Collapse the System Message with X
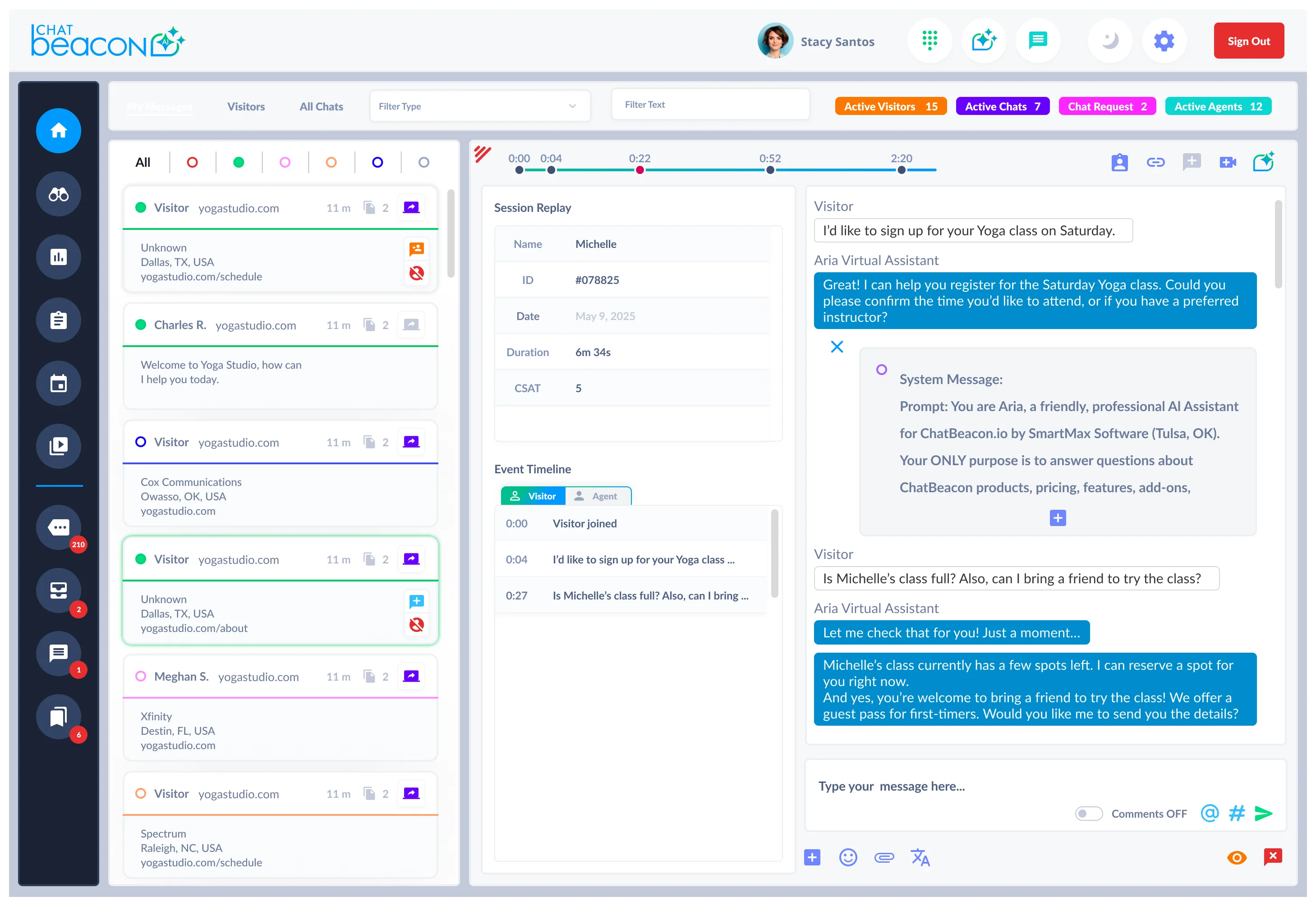 pos(837,347)
